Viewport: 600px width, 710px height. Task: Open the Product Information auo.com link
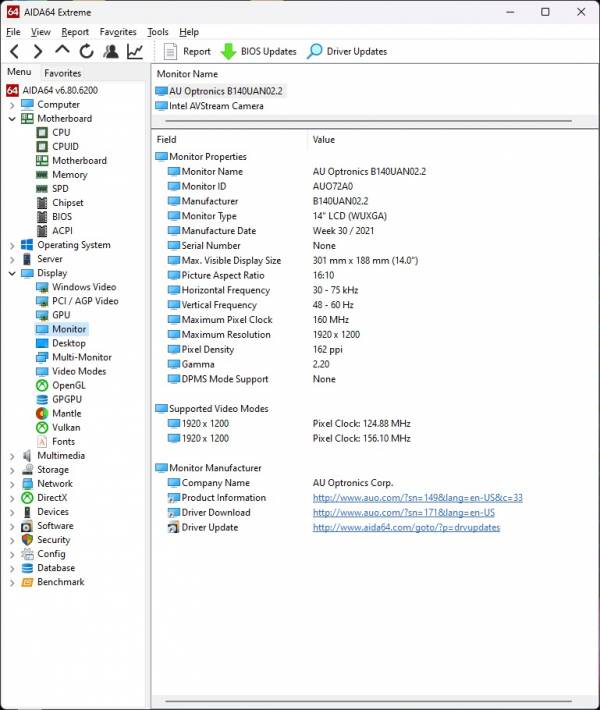tap(418, 498)
